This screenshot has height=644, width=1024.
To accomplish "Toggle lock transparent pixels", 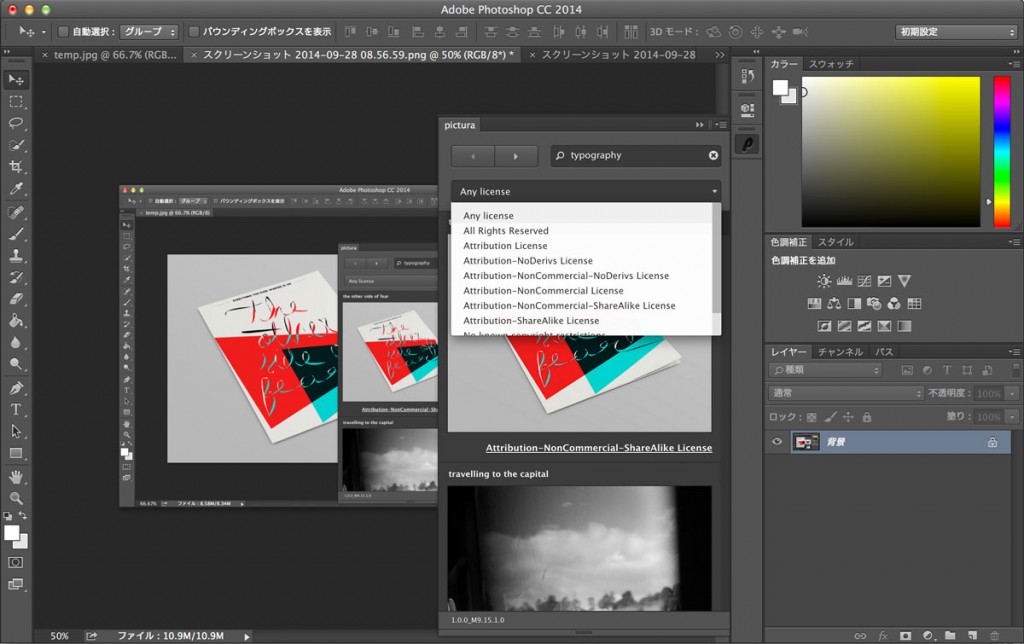I will 812,417.
